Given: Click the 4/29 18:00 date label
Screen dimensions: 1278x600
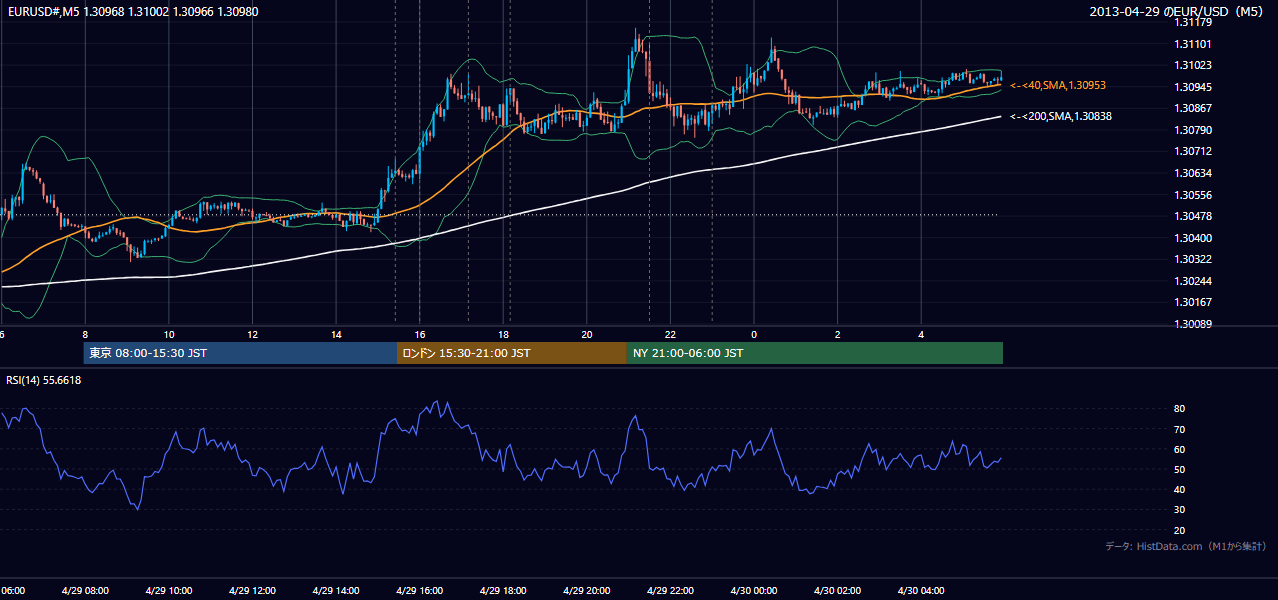Looking at the screenshot, I should (x=504, y=591).
